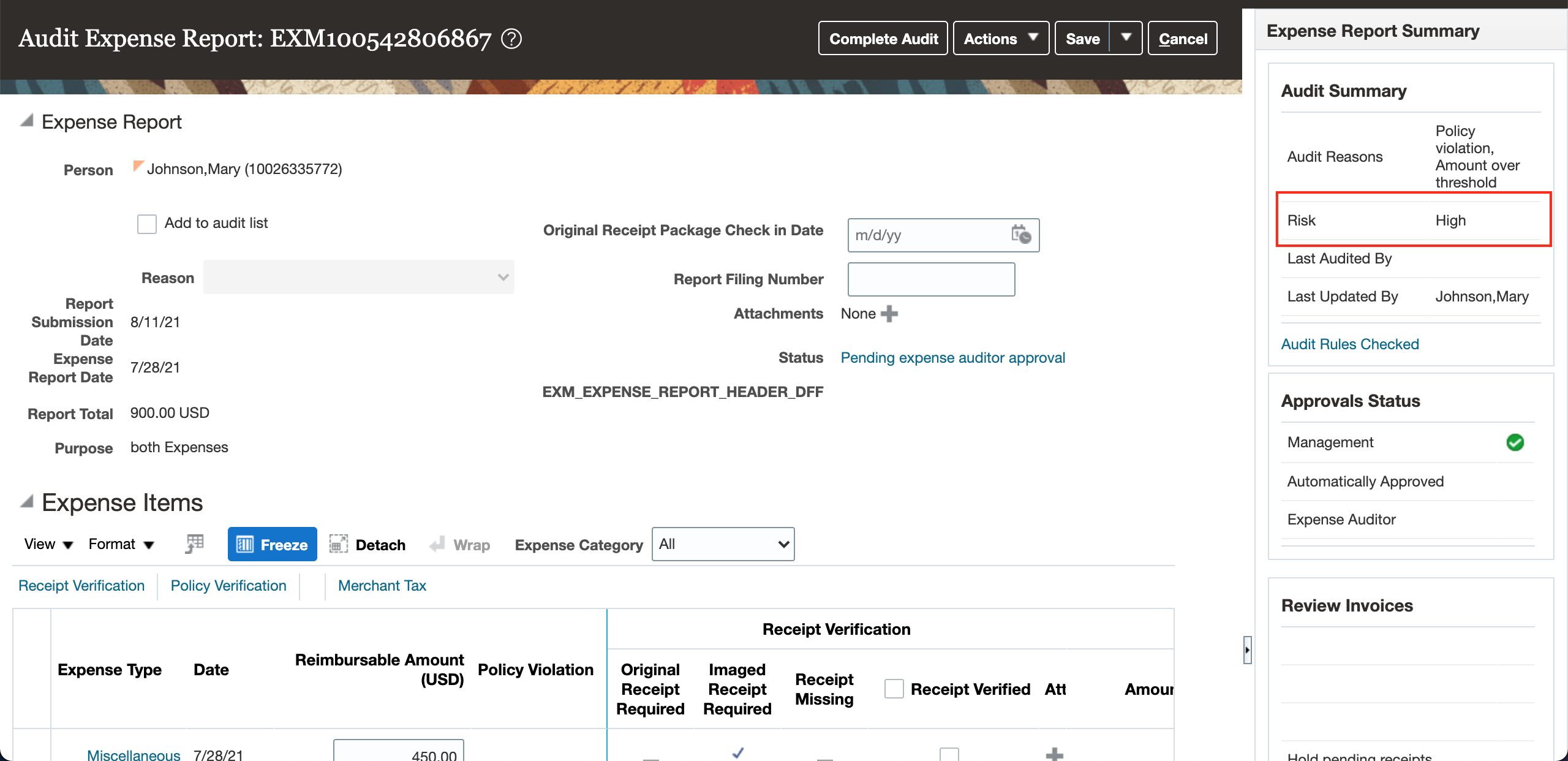This screenshot has height=761, width=1568.
Task: Click the help icon next to the report number
Action: [510, 38]
